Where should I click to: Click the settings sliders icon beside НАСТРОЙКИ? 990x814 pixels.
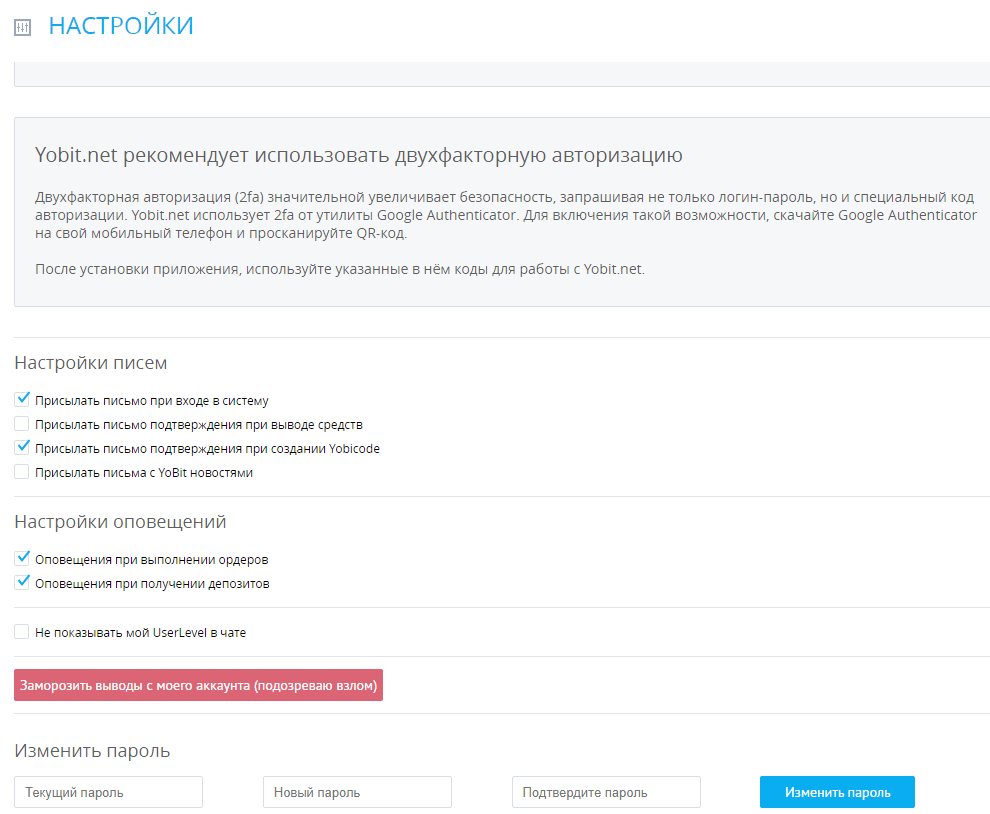[x=23, y=28]
